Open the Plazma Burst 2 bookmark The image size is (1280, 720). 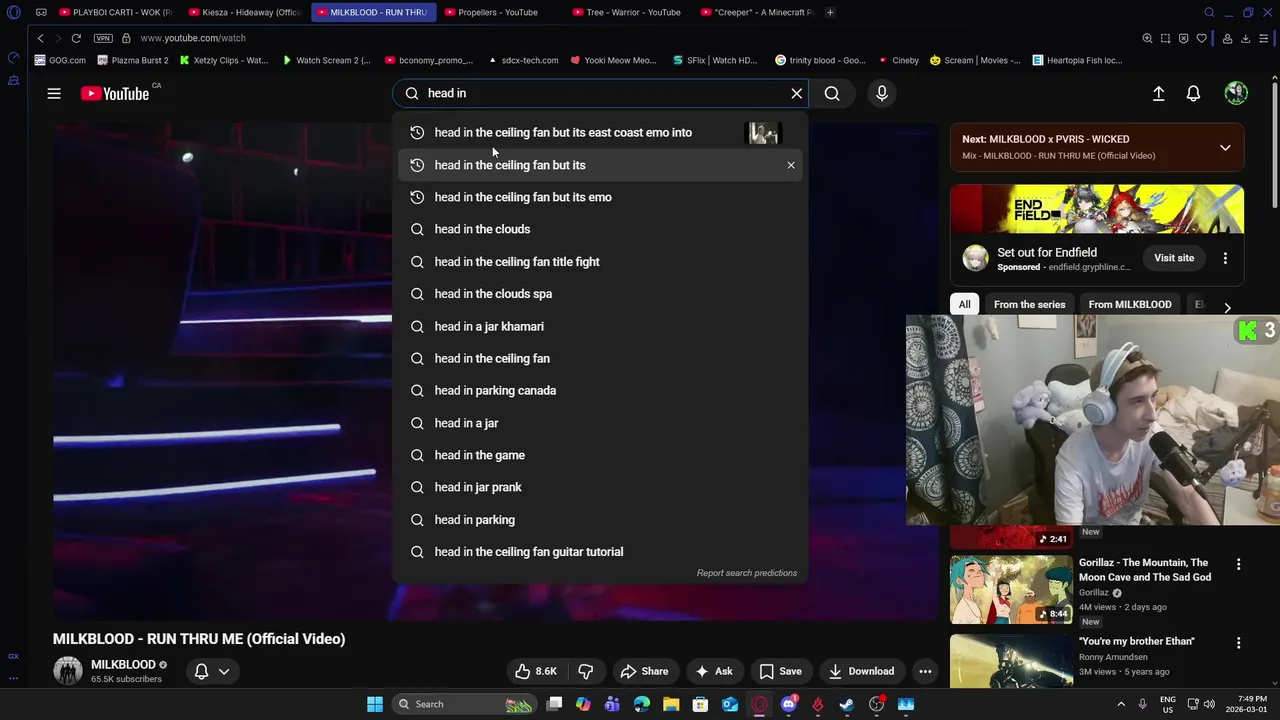coord(133,60)
